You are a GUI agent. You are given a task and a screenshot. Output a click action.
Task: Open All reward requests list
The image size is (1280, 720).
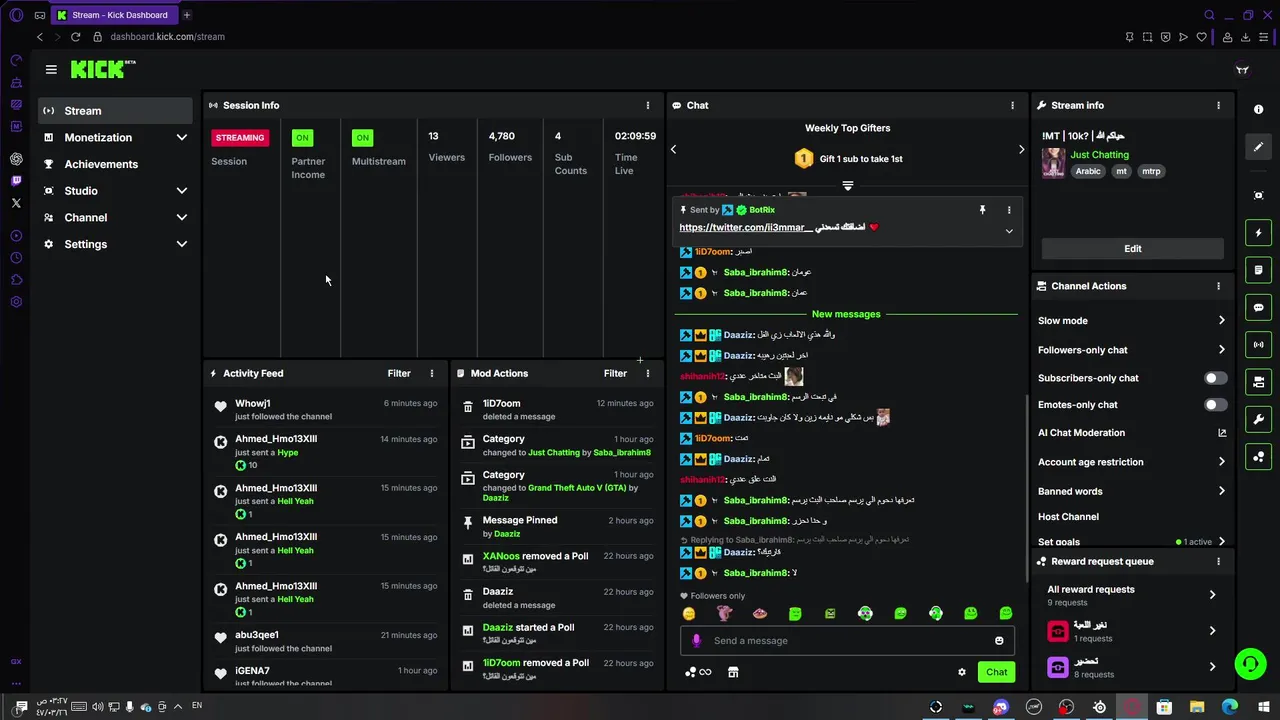coord(1132,595)
